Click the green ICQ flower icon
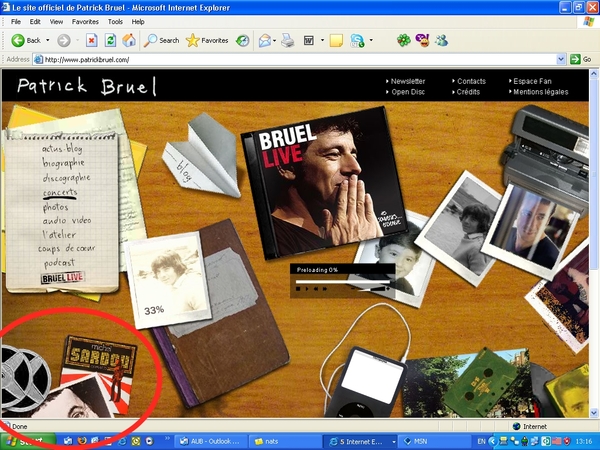Image resolution: width=600 pixels, height=450 pixels. coord(403,40)
